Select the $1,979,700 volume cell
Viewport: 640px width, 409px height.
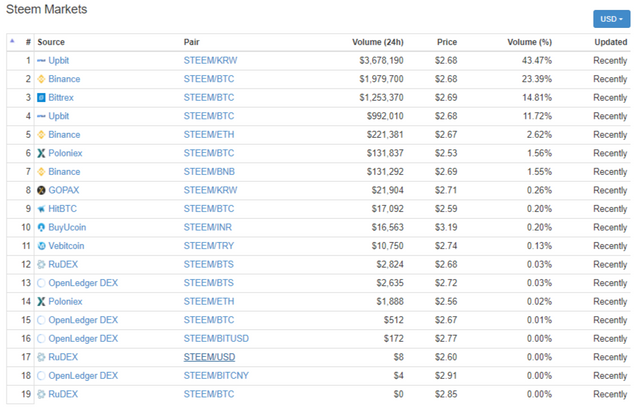381,79
